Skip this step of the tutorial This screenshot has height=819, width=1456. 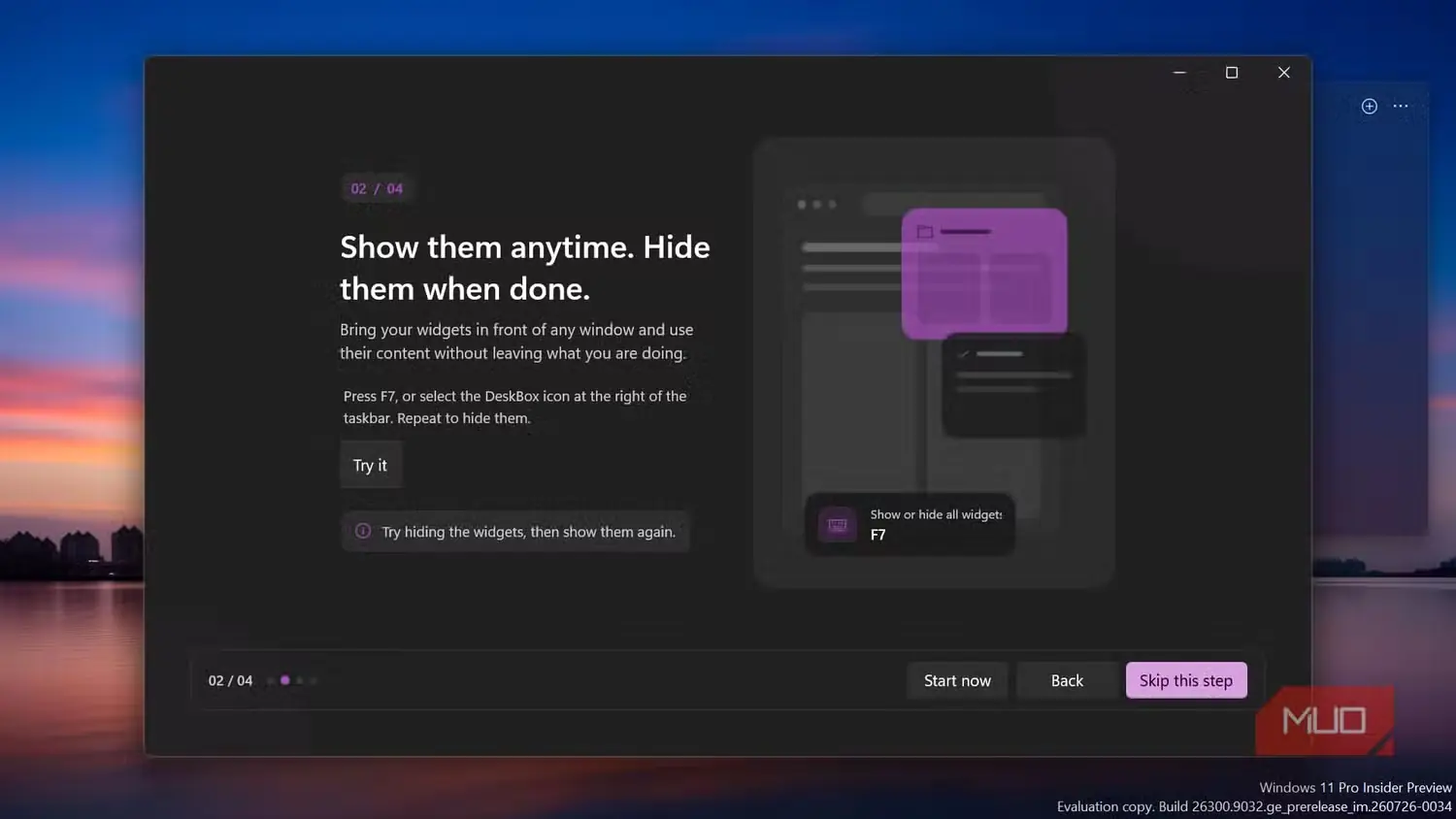click(x=1185, y=680)
